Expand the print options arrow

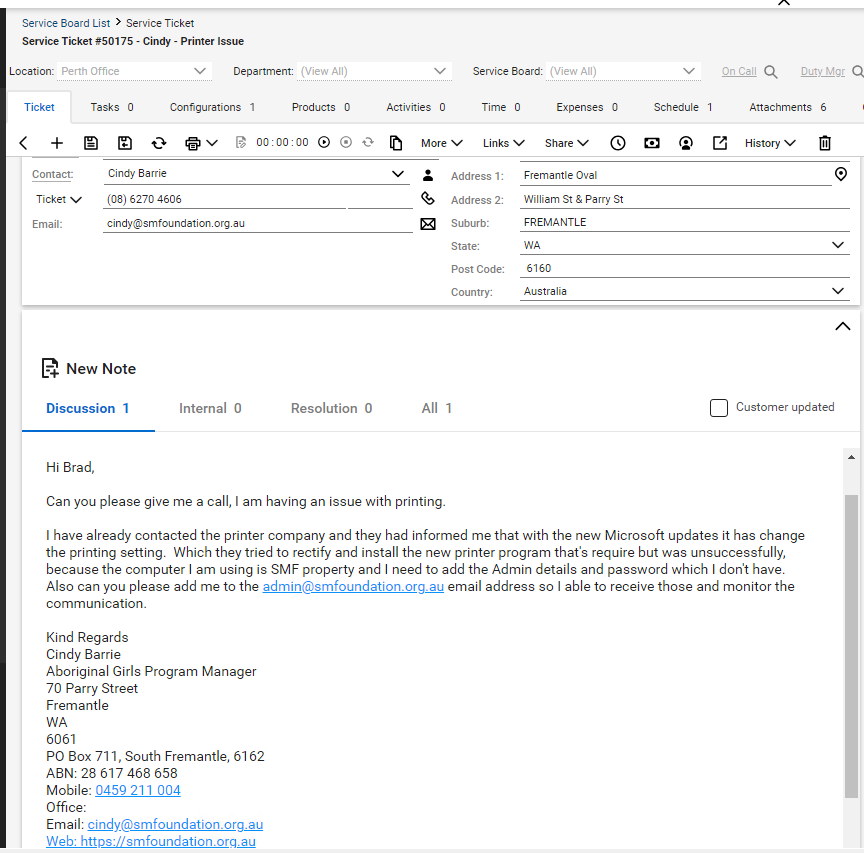point(212,143)
